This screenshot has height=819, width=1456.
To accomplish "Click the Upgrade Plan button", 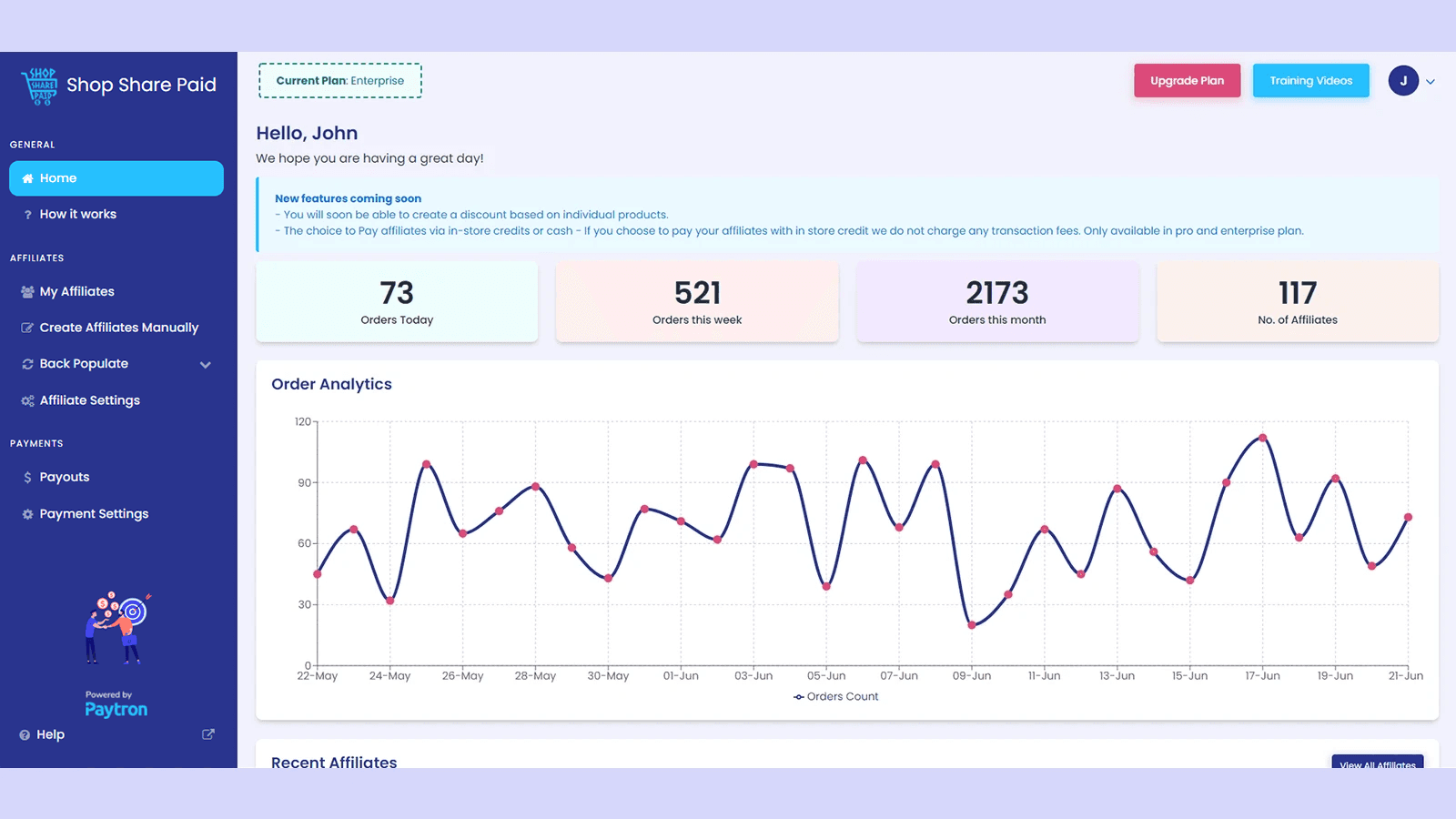I will (x=1187, y=80).
